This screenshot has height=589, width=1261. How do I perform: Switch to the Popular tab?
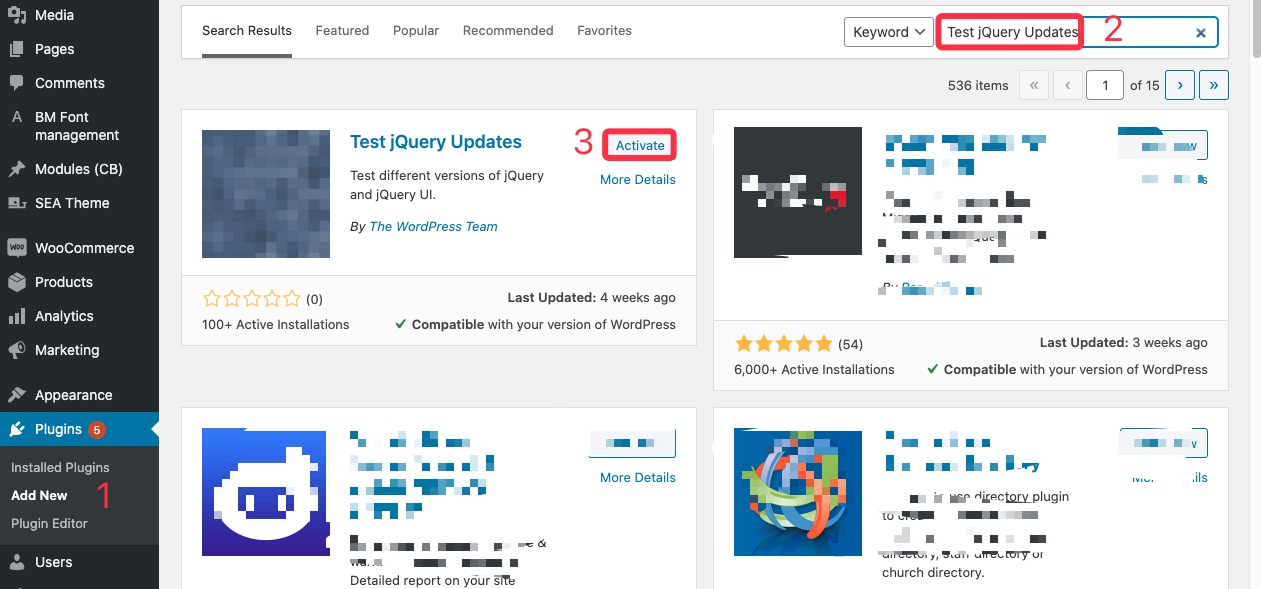[416, 31]
